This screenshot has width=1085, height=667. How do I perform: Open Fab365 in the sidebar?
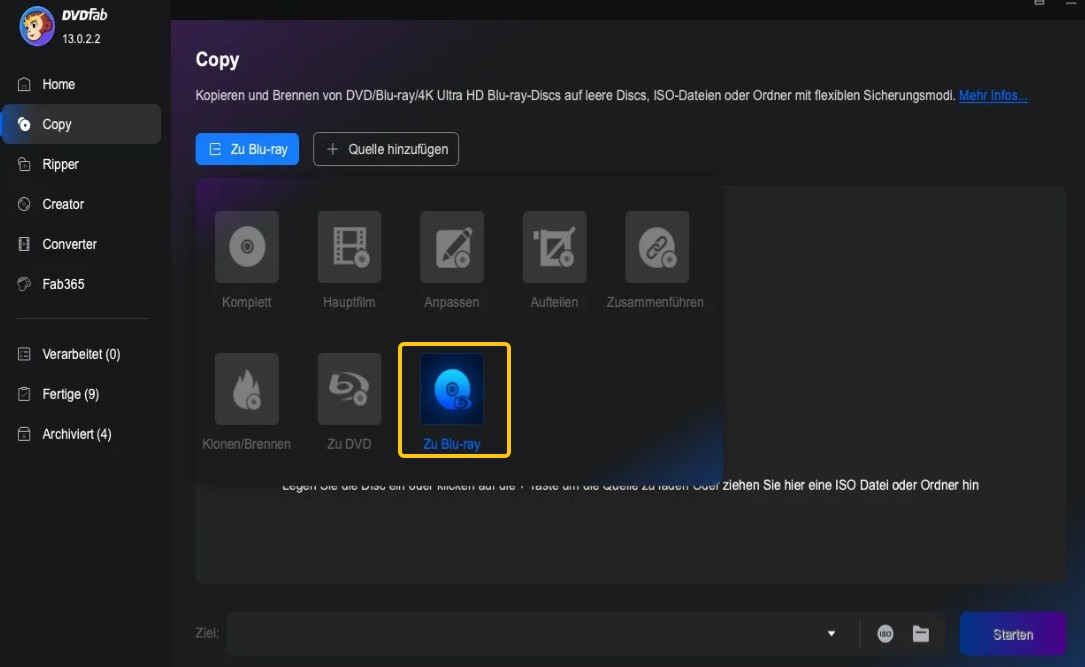pyautogui.click(x=82, y=284)
